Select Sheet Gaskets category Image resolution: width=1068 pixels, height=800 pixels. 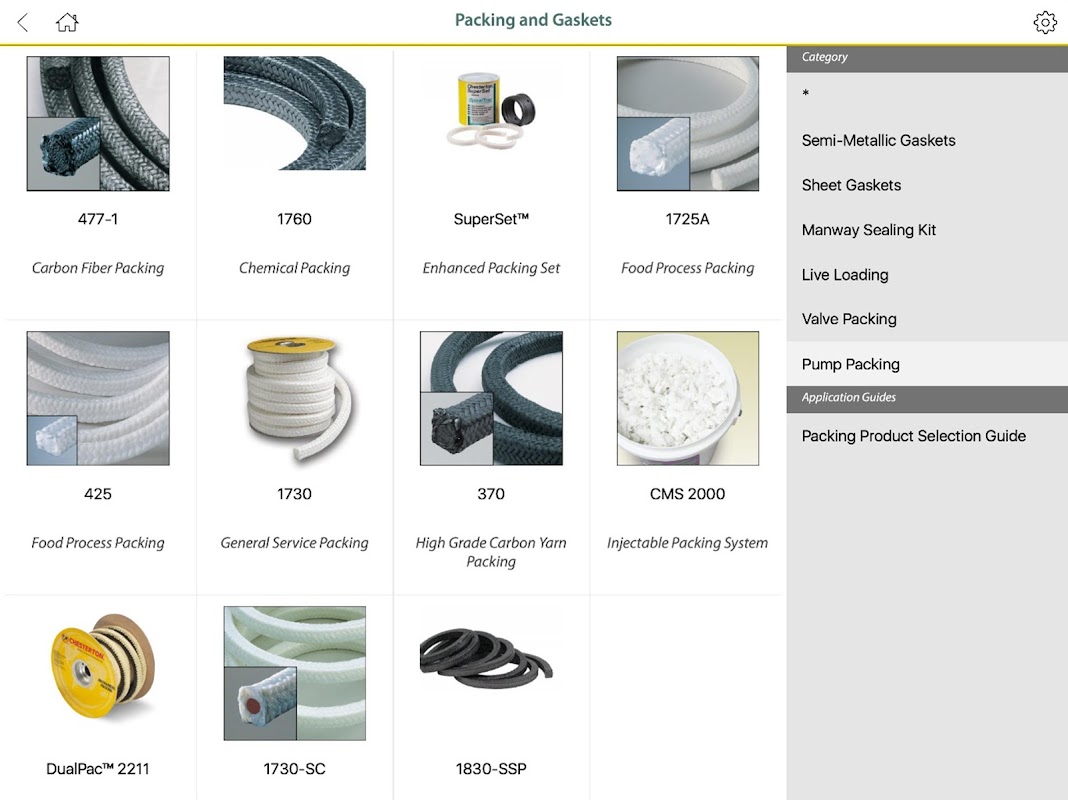point(927,185)
